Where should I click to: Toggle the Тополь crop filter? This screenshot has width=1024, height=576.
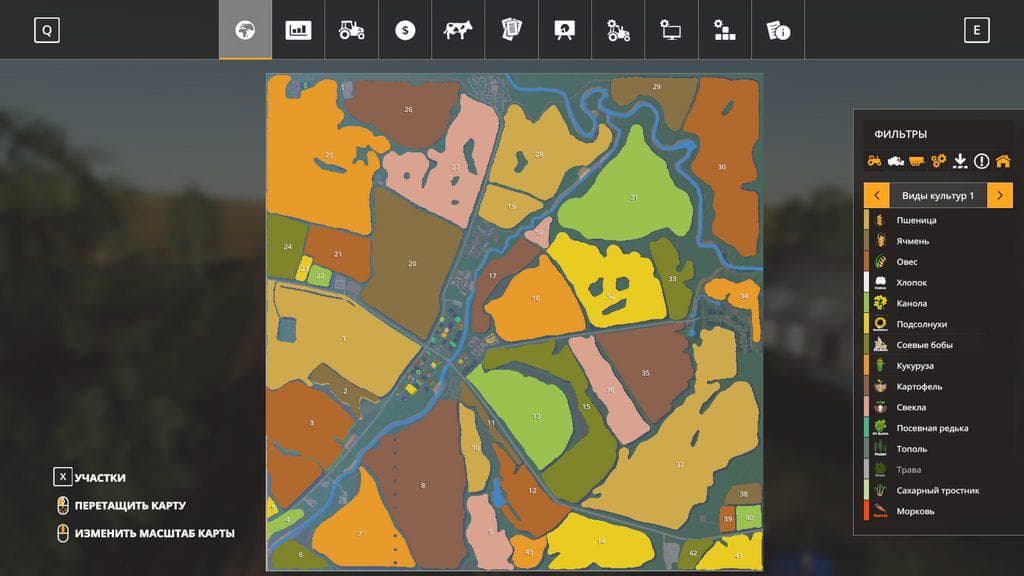pos(938,449)
